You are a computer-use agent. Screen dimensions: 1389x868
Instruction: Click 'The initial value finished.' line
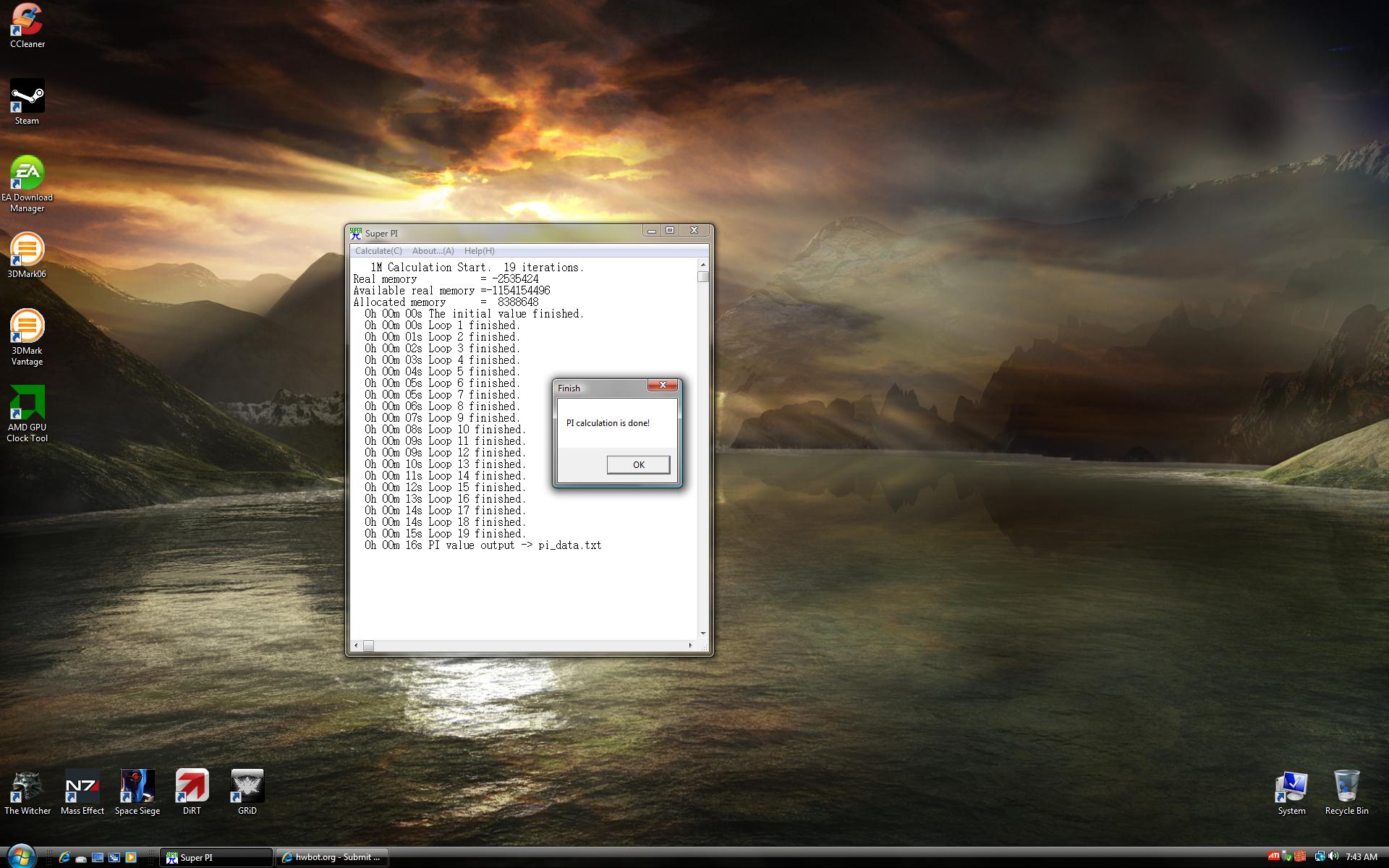(474, 314)
